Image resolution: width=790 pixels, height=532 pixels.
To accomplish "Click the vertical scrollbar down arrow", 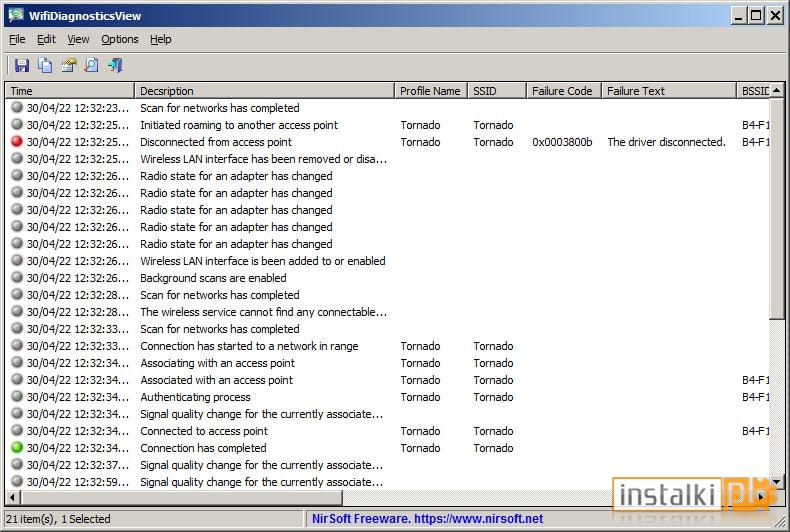I will point(776,482).
